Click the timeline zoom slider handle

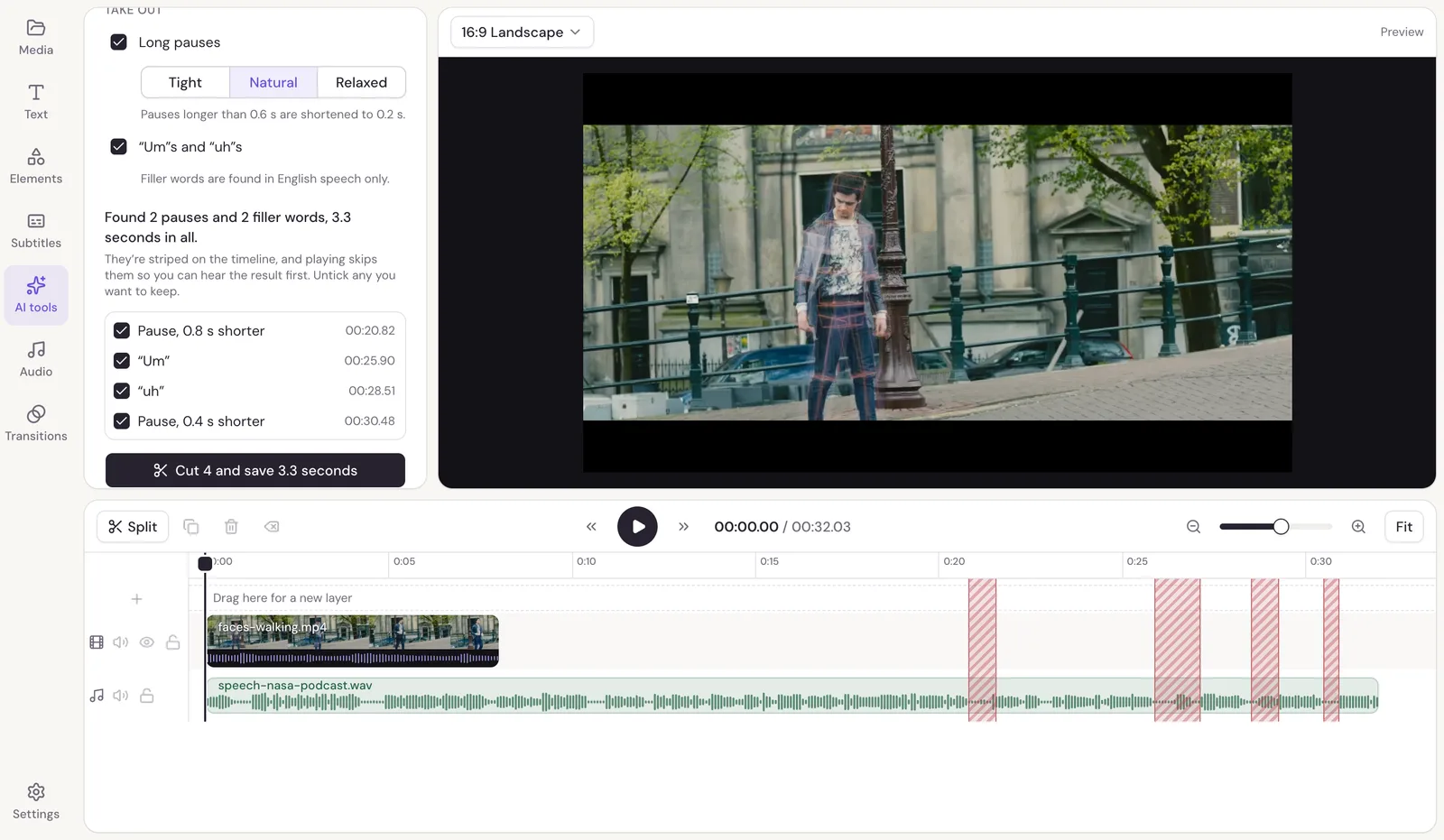[x=1281, y=527]
